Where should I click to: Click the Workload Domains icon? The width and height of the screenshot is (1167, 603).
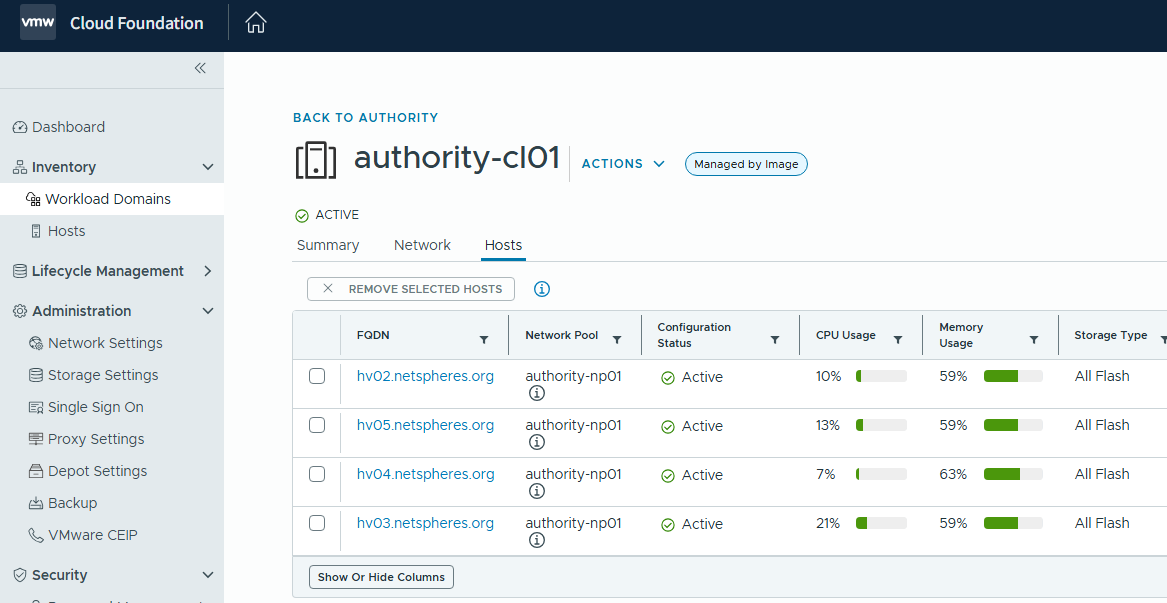pos(33,199)
